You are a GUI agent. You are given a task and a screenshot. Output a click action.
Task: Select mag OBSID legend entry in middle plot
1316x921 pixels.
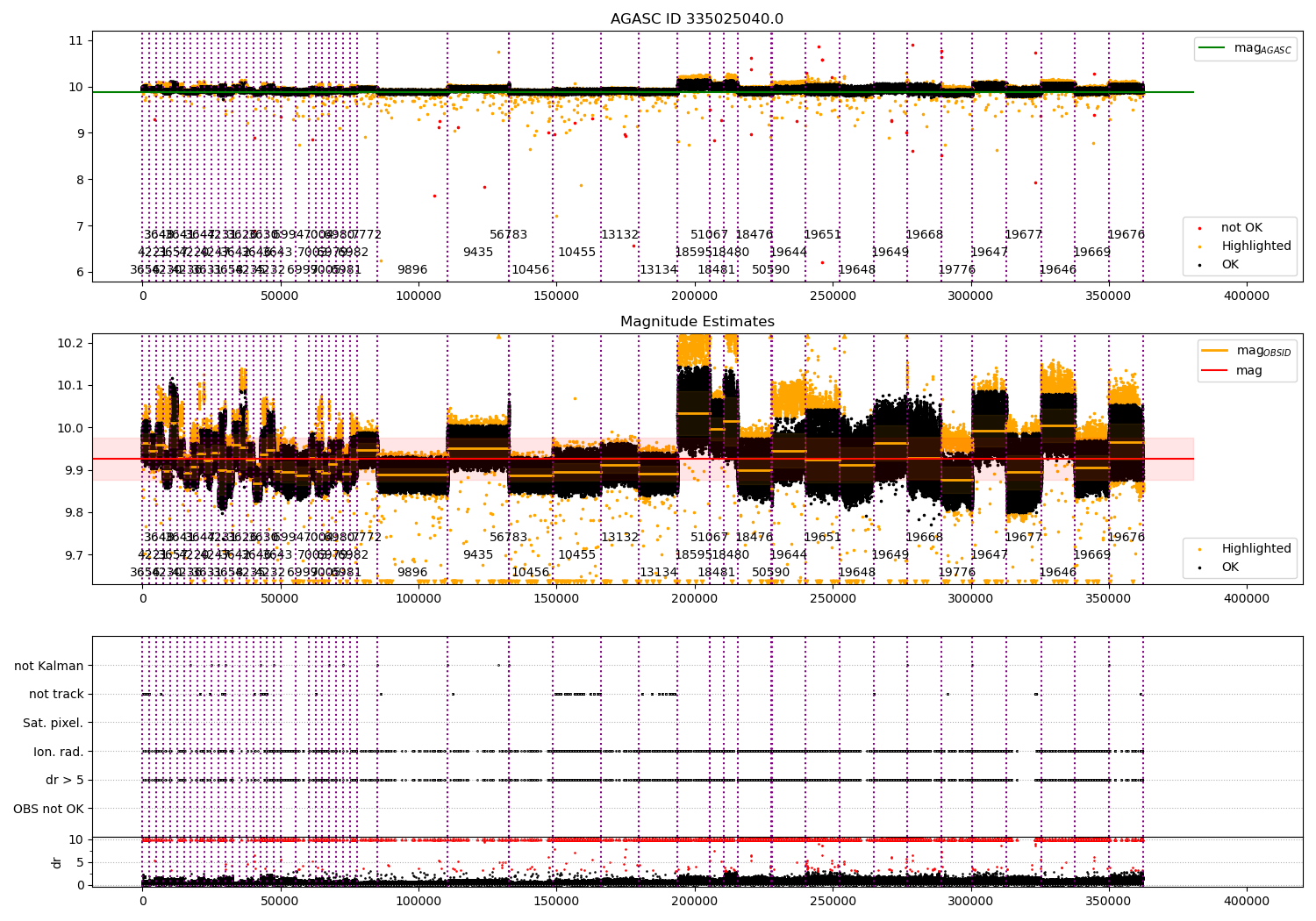point(1247,351)
